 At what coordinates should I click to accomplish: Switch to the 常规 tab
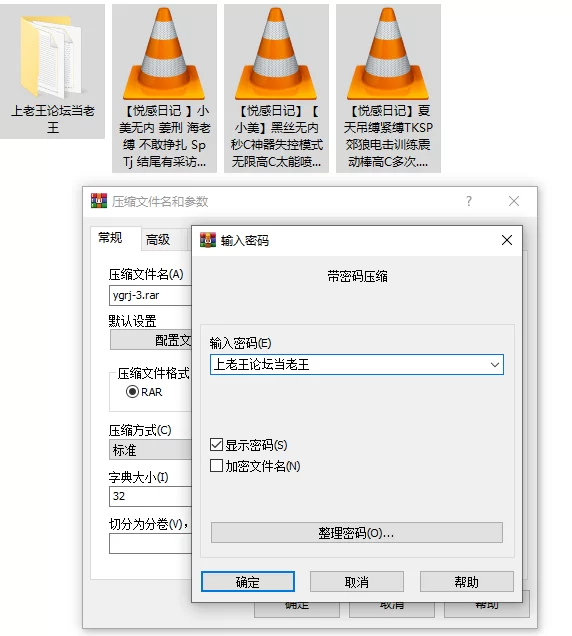pos(110,238)
